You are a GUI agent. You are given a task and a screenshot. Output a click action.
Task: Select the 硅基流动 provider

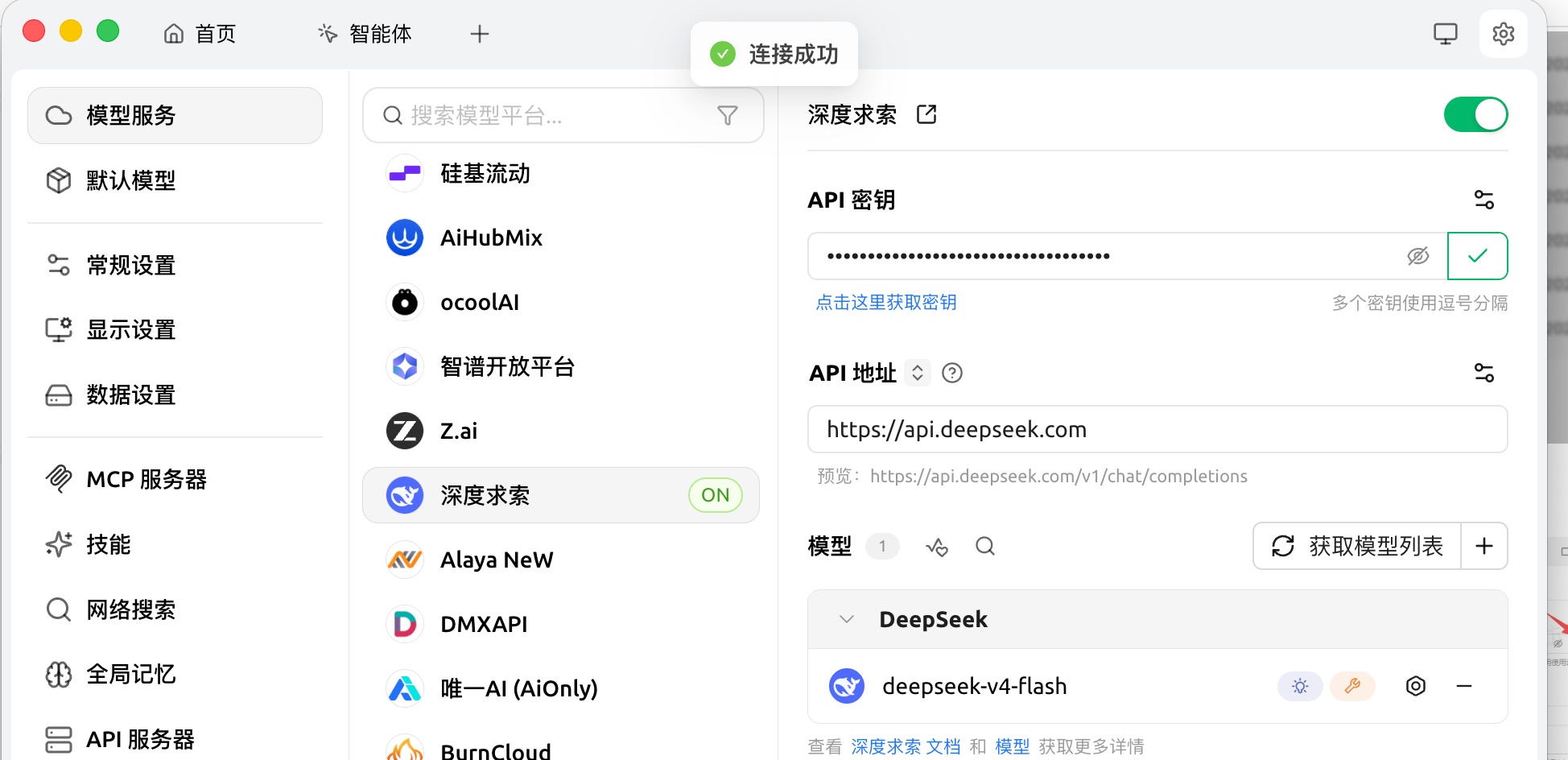[x=561, y=173]
